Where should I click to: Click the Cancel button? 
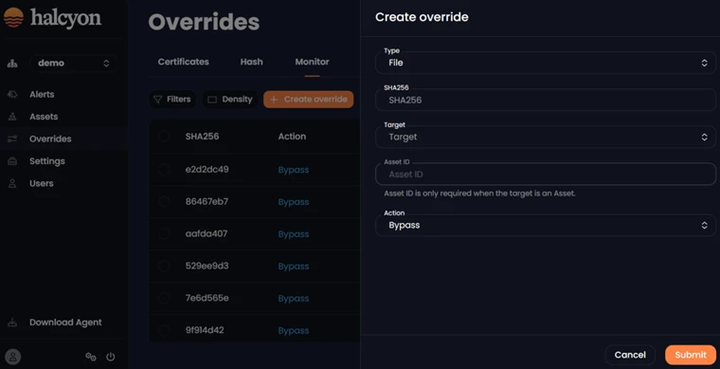click(630, 355)
